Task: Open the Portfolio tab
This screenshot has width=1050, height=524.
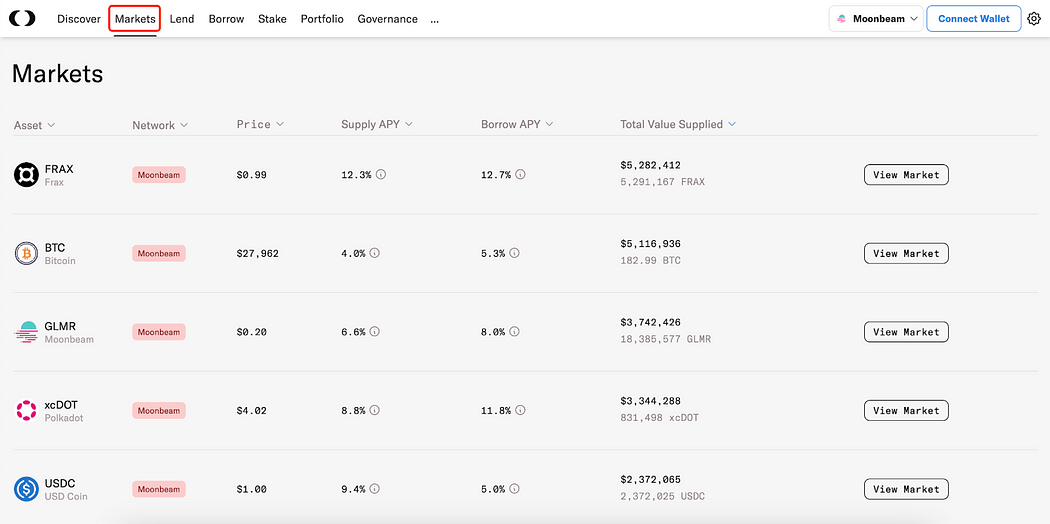Action: tap(322, 19)
